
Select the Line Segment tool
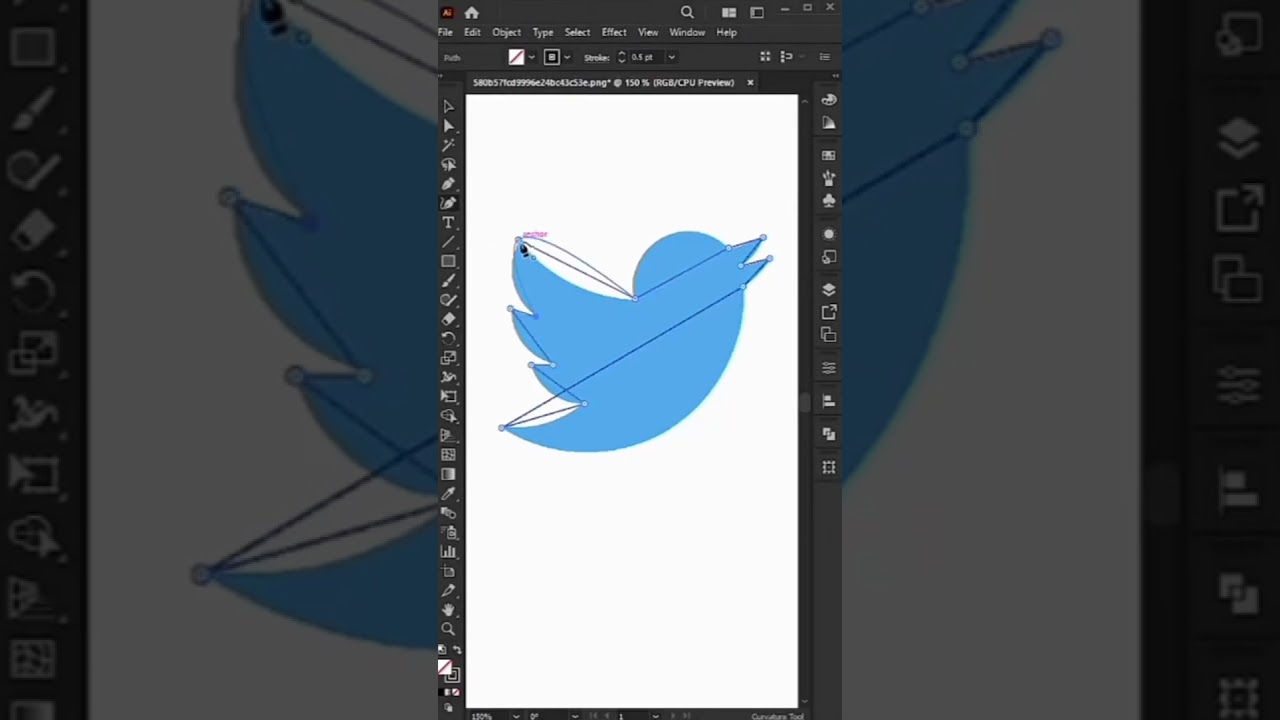pos(448,242)
